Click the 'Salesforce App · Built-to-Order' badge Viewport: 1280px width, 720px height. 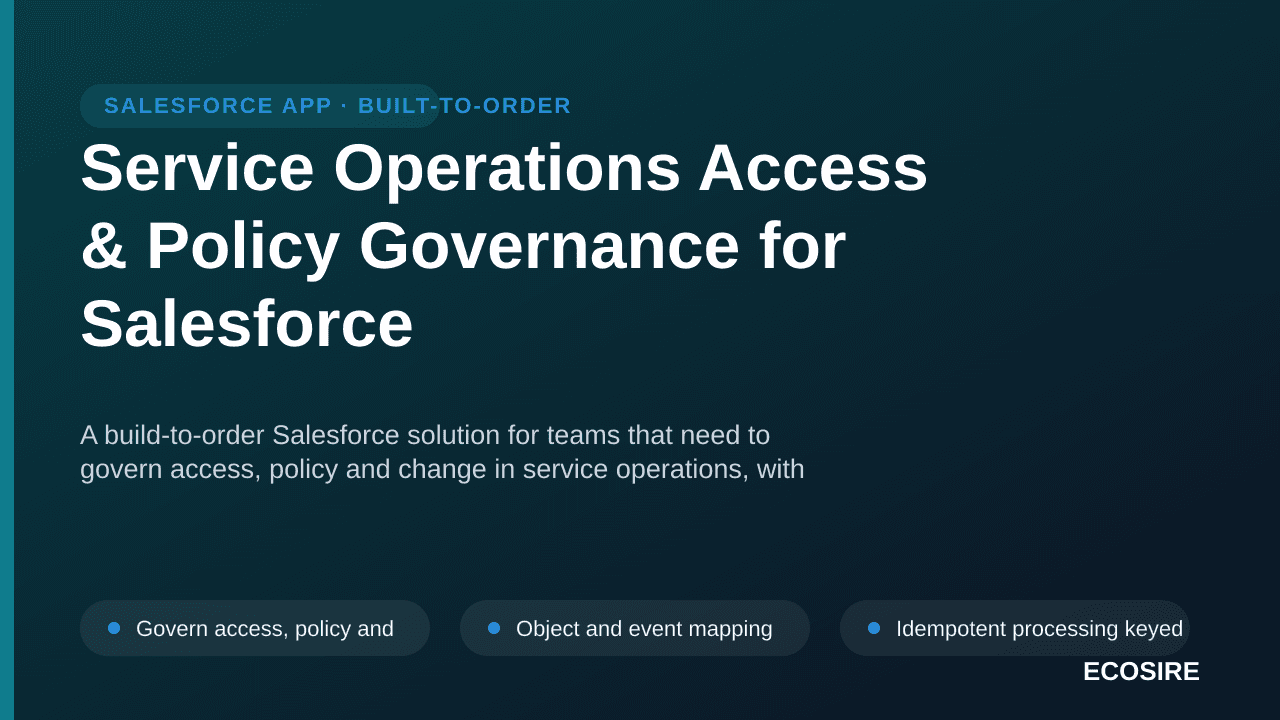(x=260, y=106)
